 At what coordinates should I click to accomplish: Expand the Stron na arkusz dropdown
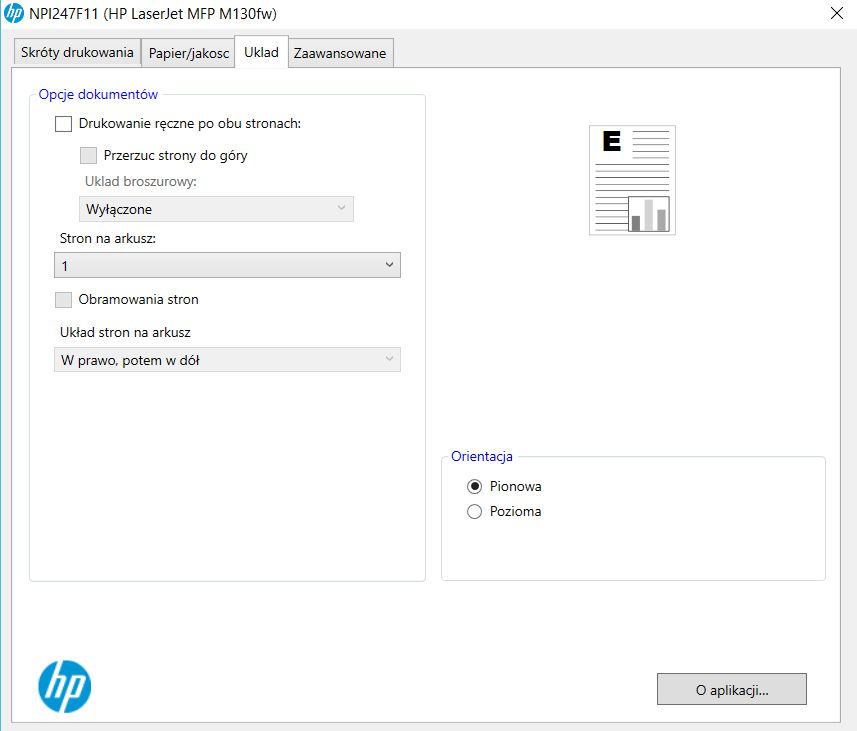point(227,265)
